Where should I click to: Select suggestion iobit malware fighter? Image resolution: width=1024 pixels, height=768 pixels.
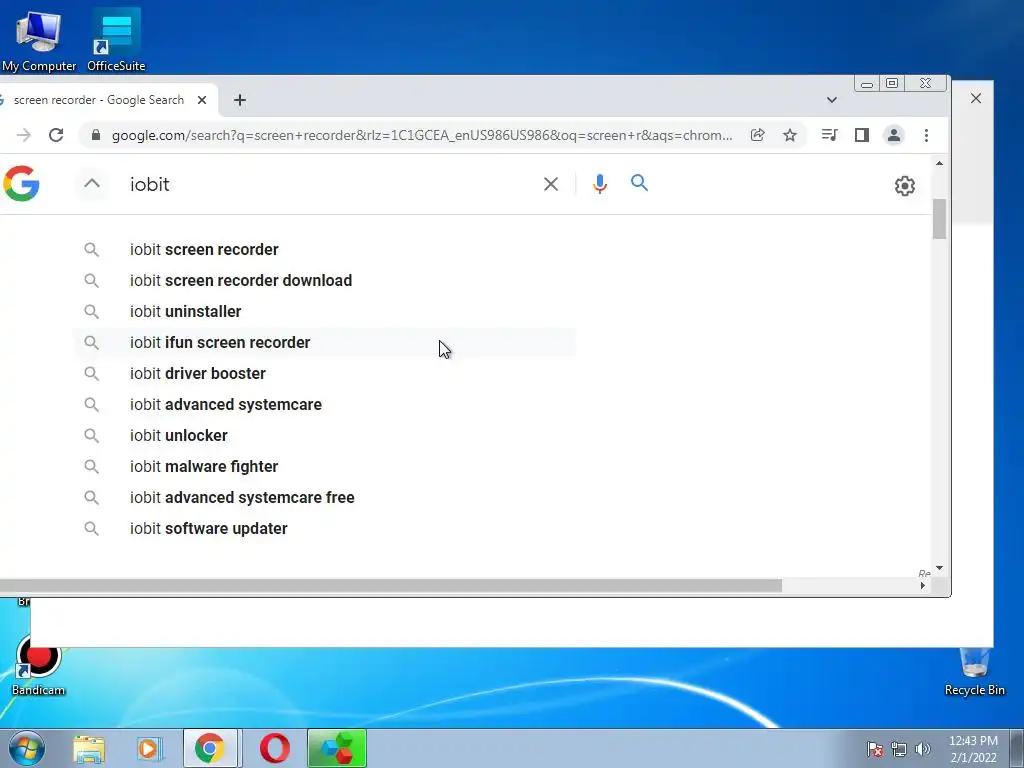click(325, 466)
